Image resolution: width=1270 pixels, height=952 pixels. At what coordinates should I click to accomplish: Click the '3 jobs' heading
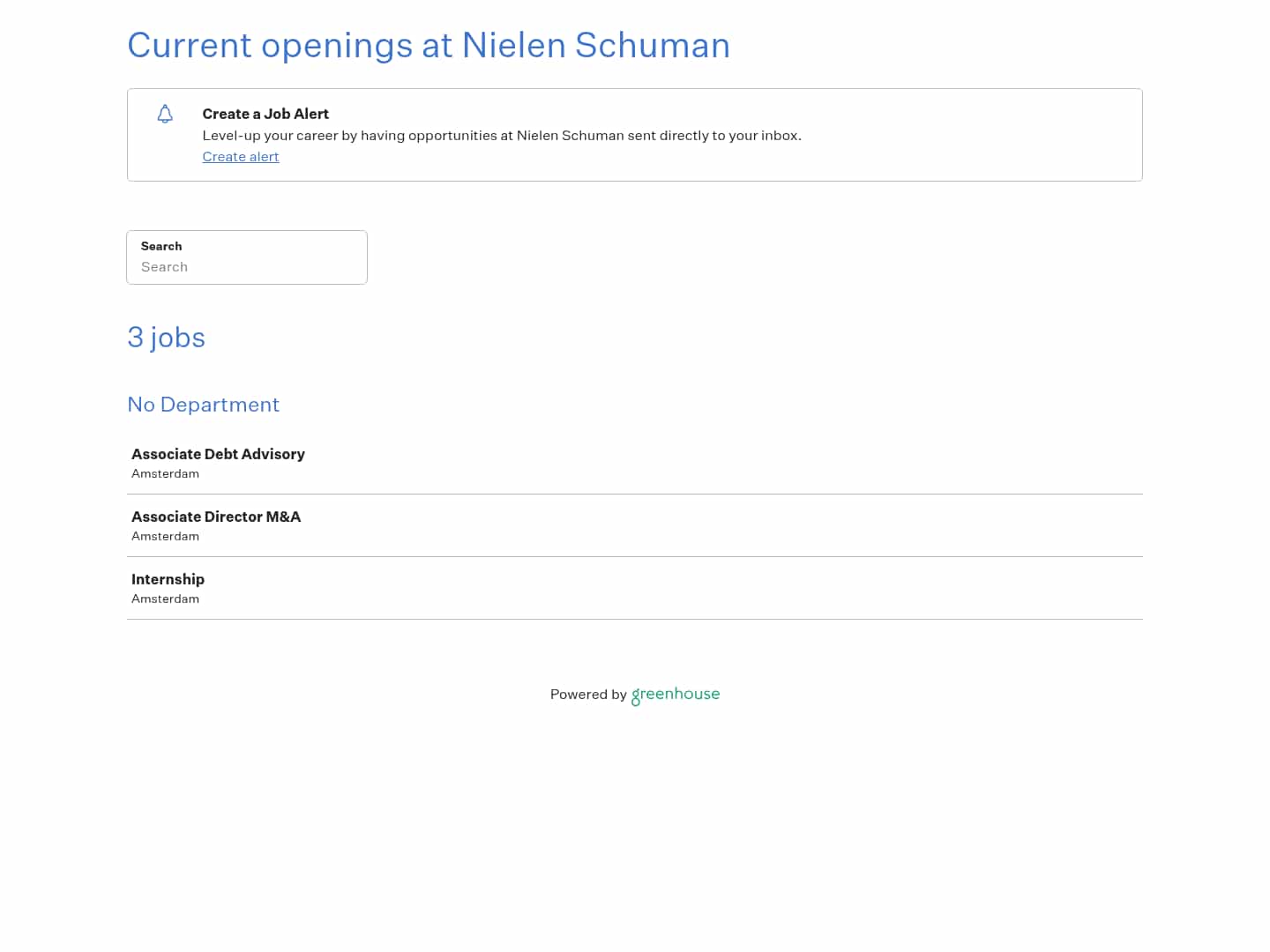(x=166, y=338)
